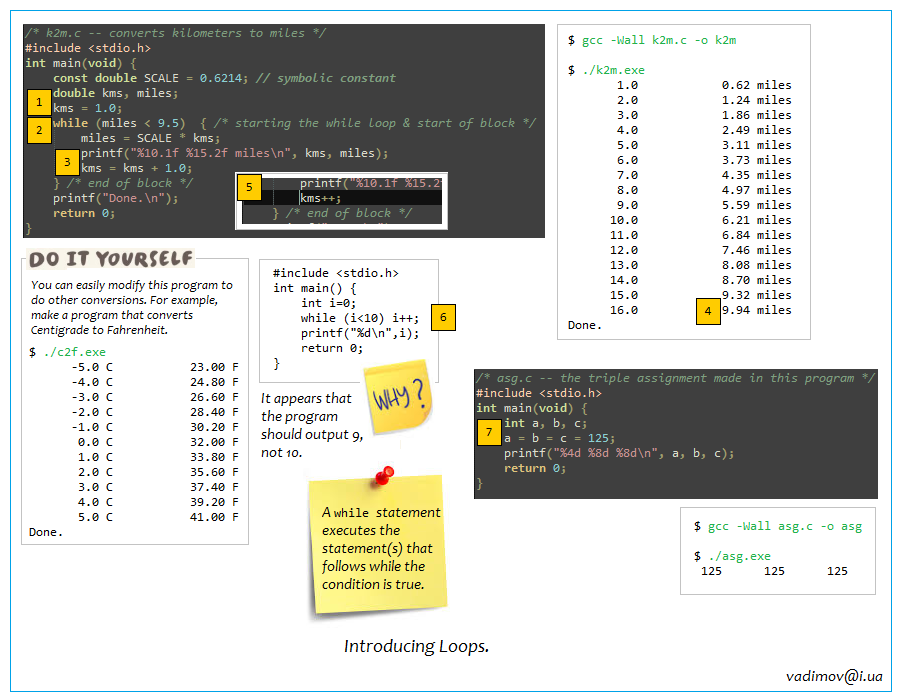The image size is (900, 700).
Task: Click the '$ ./k2m.exe' command
Action: click(606, 70)
